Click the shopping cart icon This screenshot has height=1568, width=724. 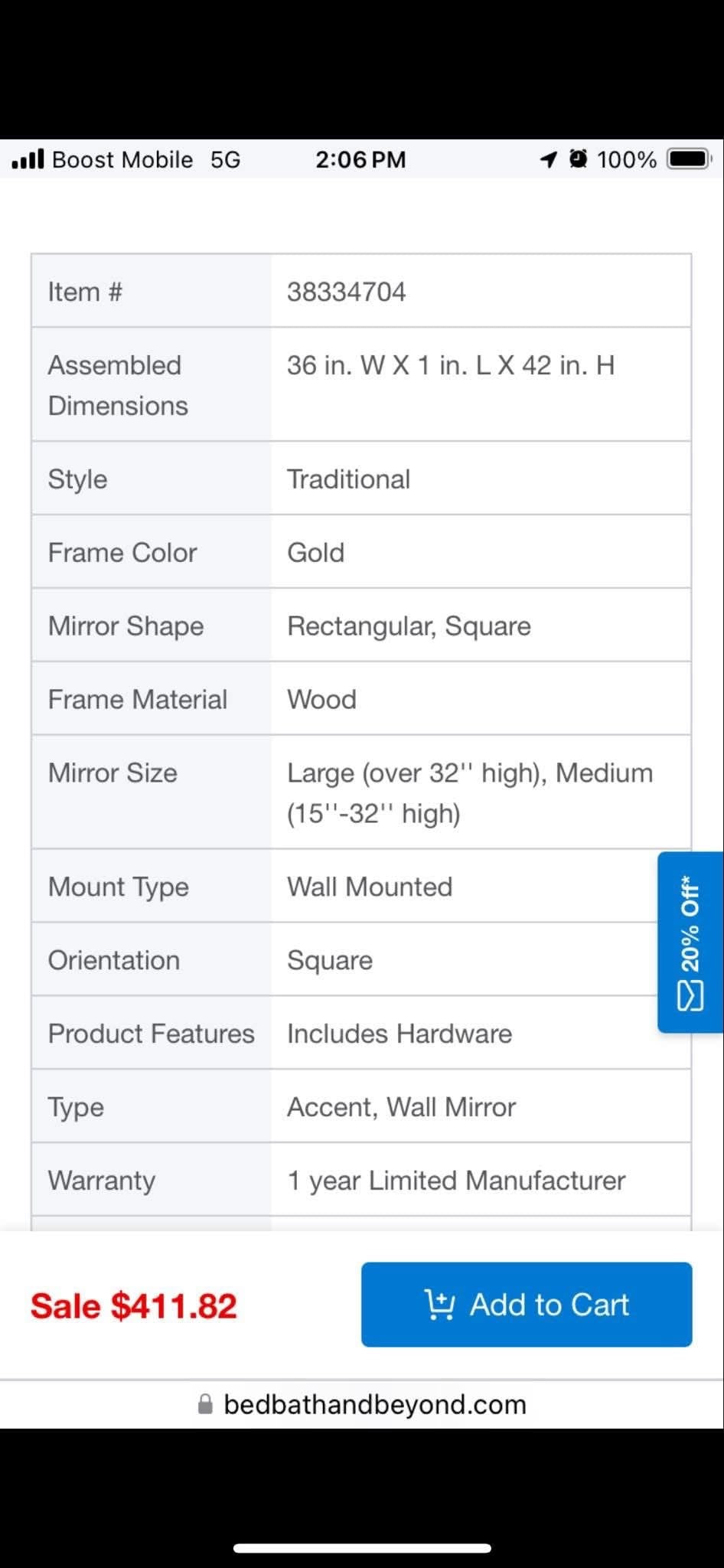(x=440, y=1305)
